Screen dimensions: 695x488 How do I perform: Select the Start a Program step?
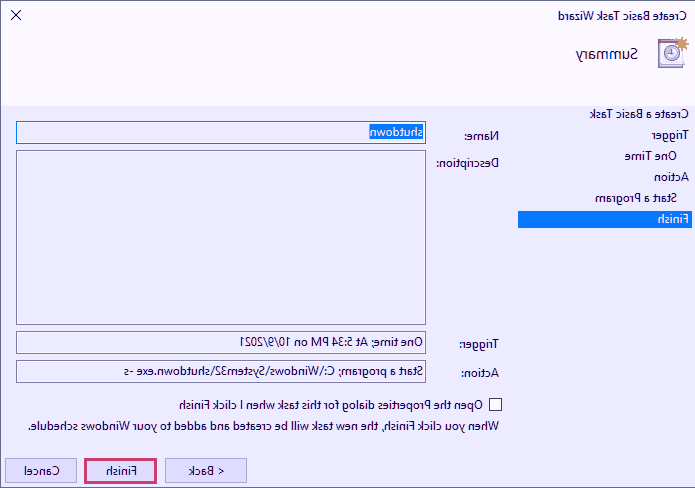coord(640,198)
